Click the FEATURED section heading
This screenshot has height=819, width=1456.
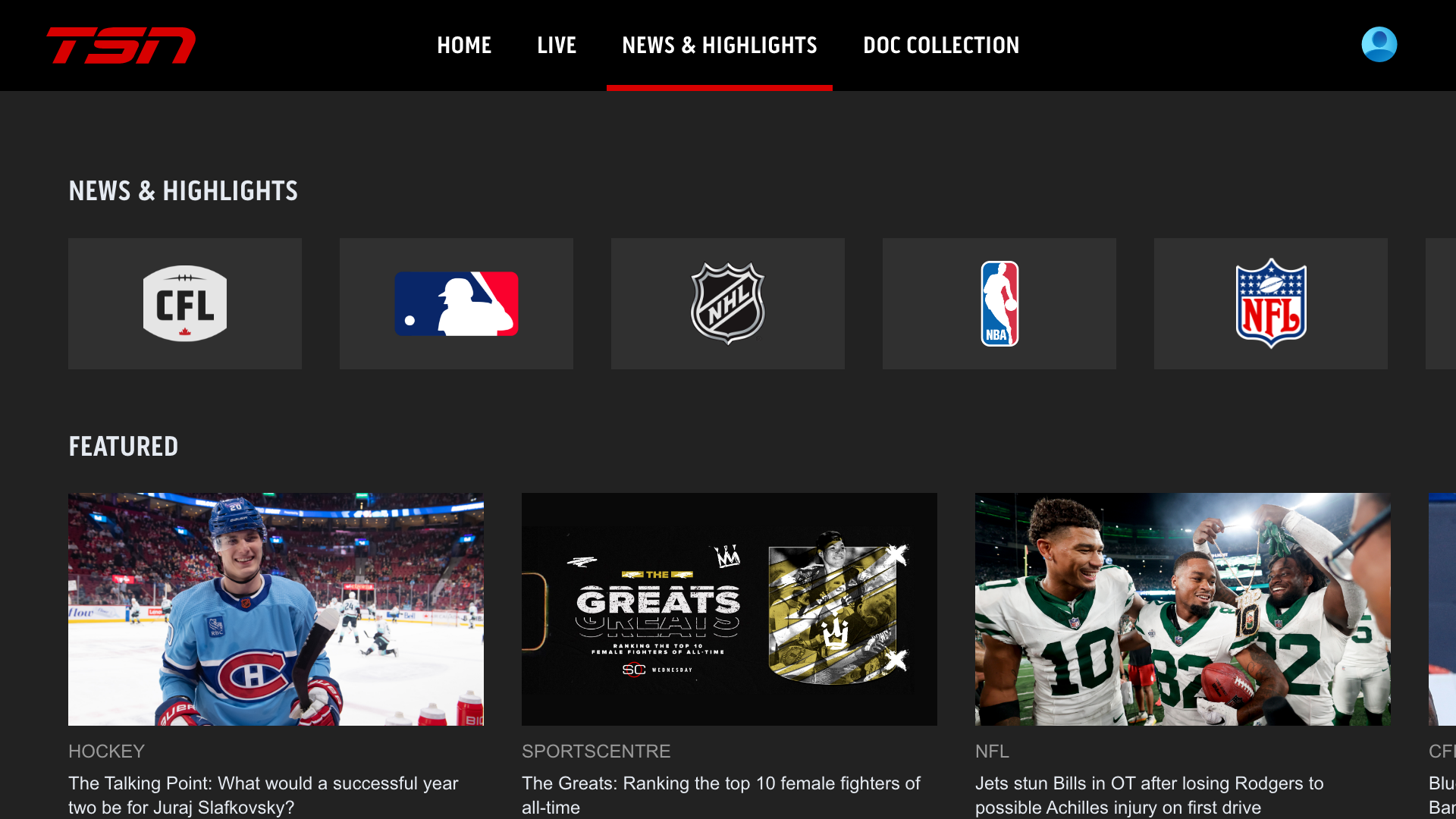coord(124,447)
